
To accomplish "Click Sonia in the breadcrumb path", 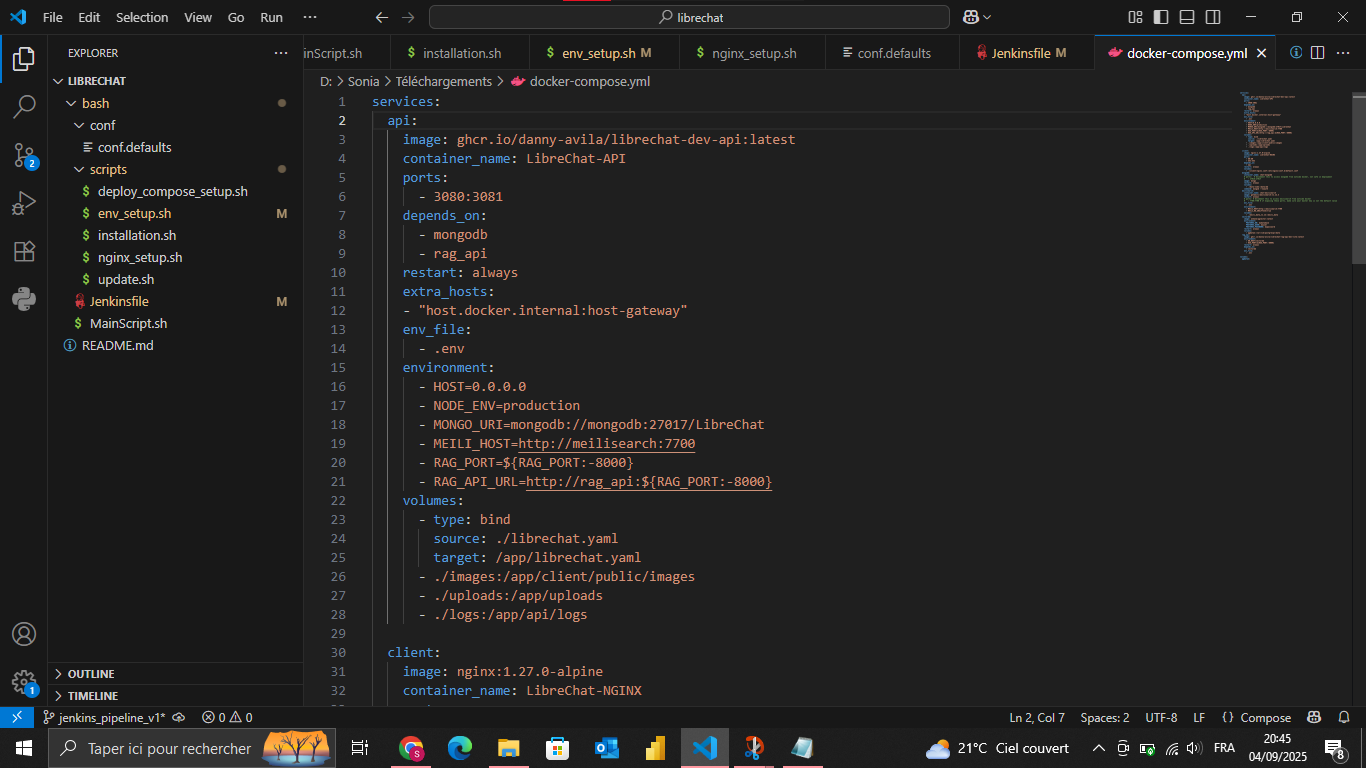I will coord(363,81).
